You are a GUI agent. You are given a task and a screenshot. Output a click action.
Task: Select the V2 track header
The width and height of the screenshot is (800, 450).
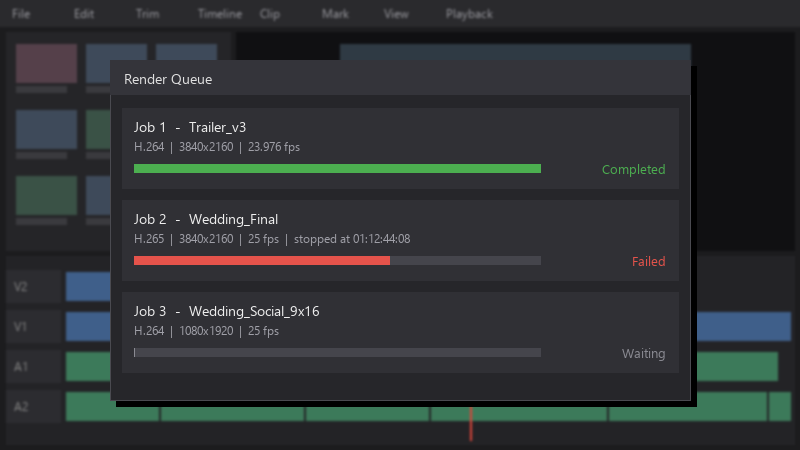click(34, 286)
